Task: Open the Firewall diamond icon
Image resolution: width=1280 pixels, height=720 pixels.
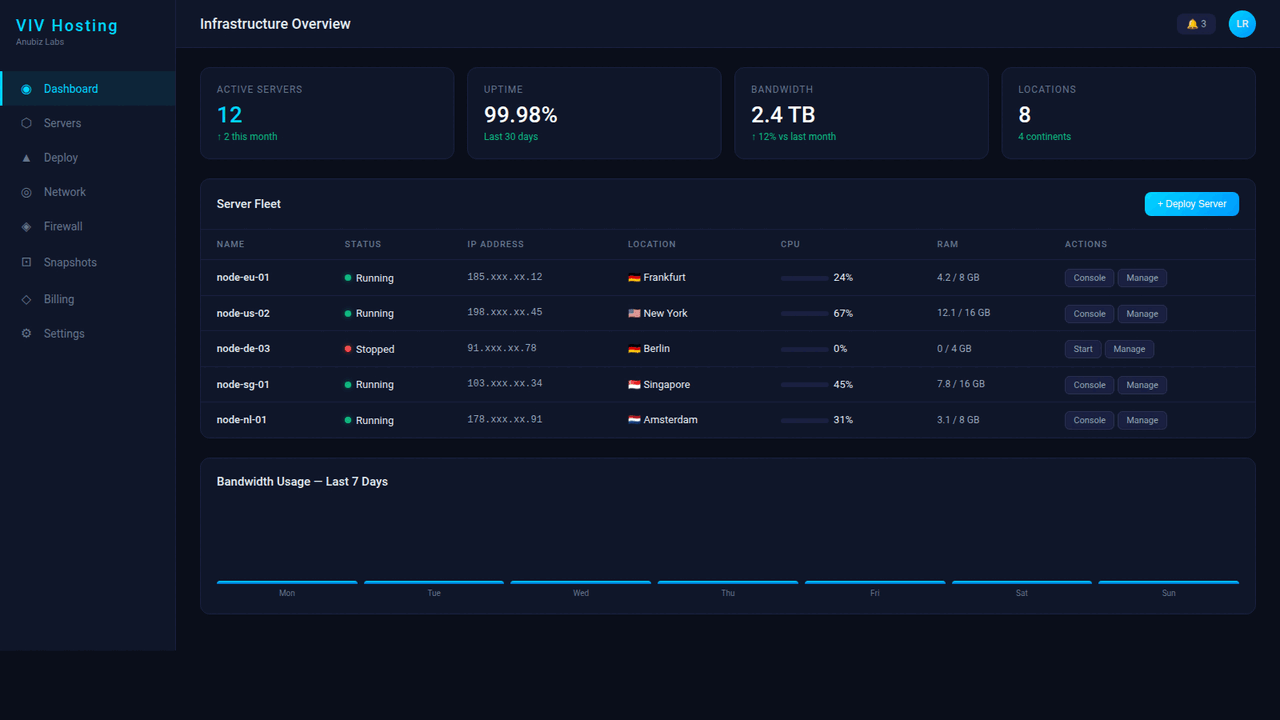Action: pyautogui.click(x=27, y=226)
